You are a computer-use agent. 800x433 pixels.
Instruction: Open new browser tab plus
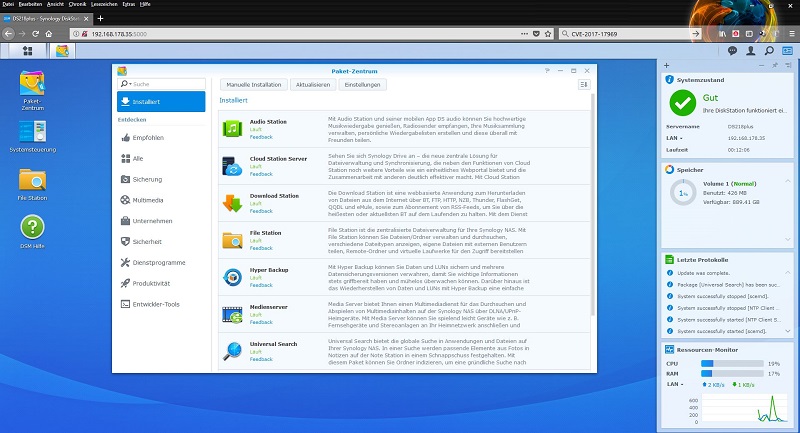(100, 18)
